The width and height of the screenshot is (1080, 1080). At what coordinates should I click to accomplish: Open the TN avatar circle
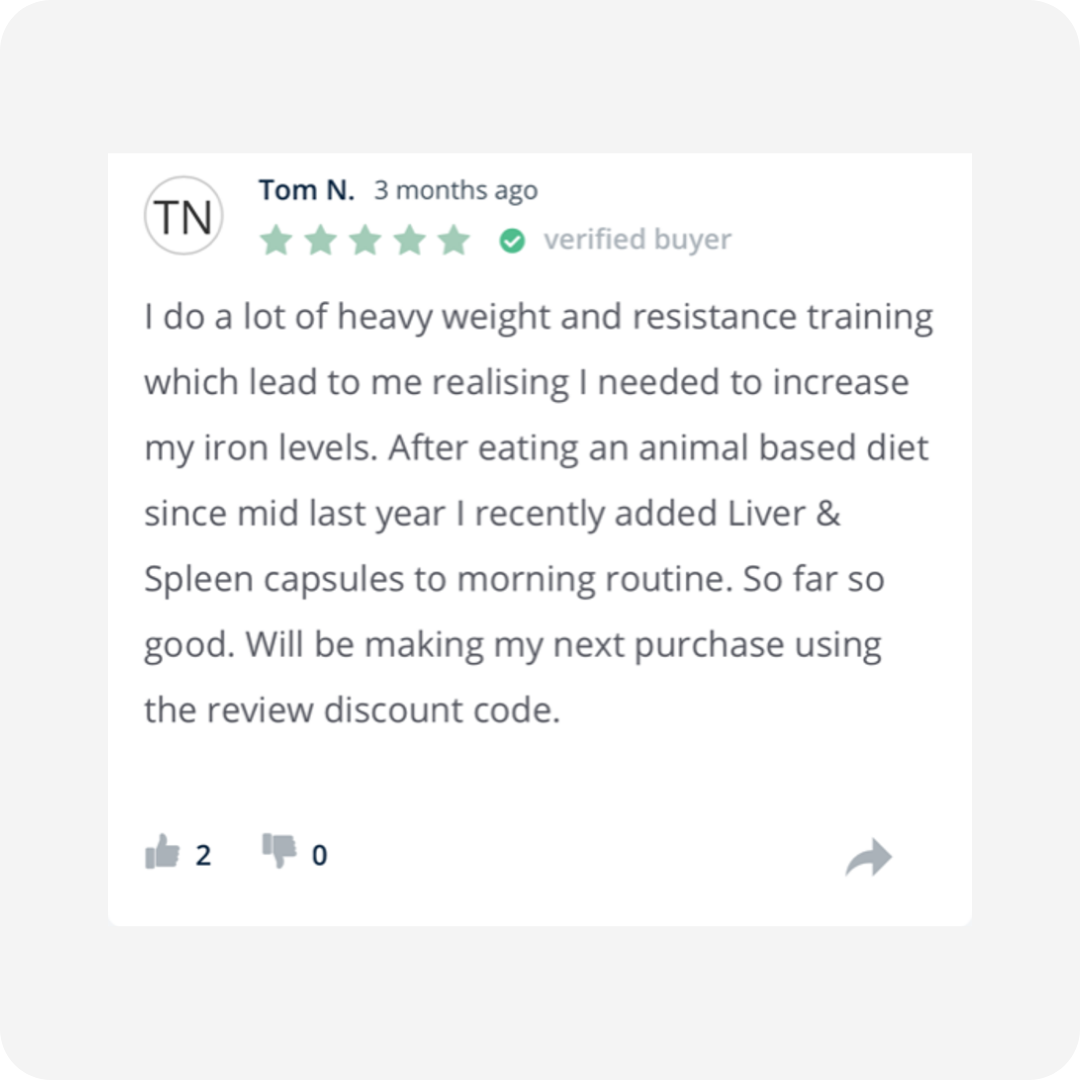click(x=183, y=216)
